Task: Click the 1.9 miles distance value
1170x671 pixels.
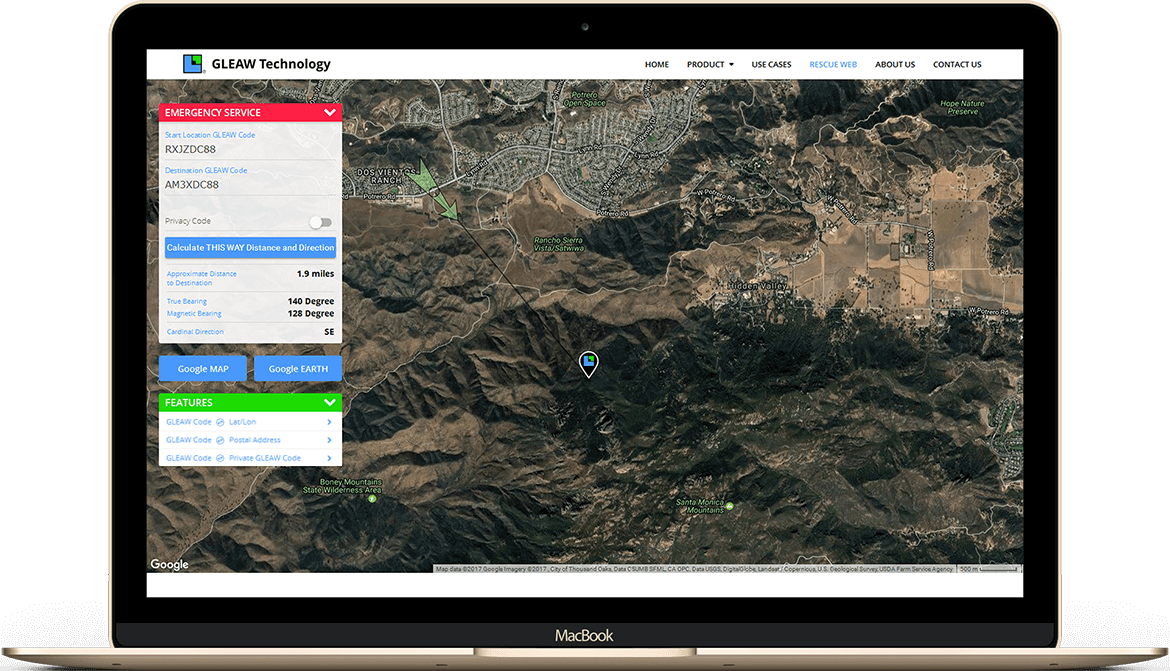Action: (x=316, y=274)
